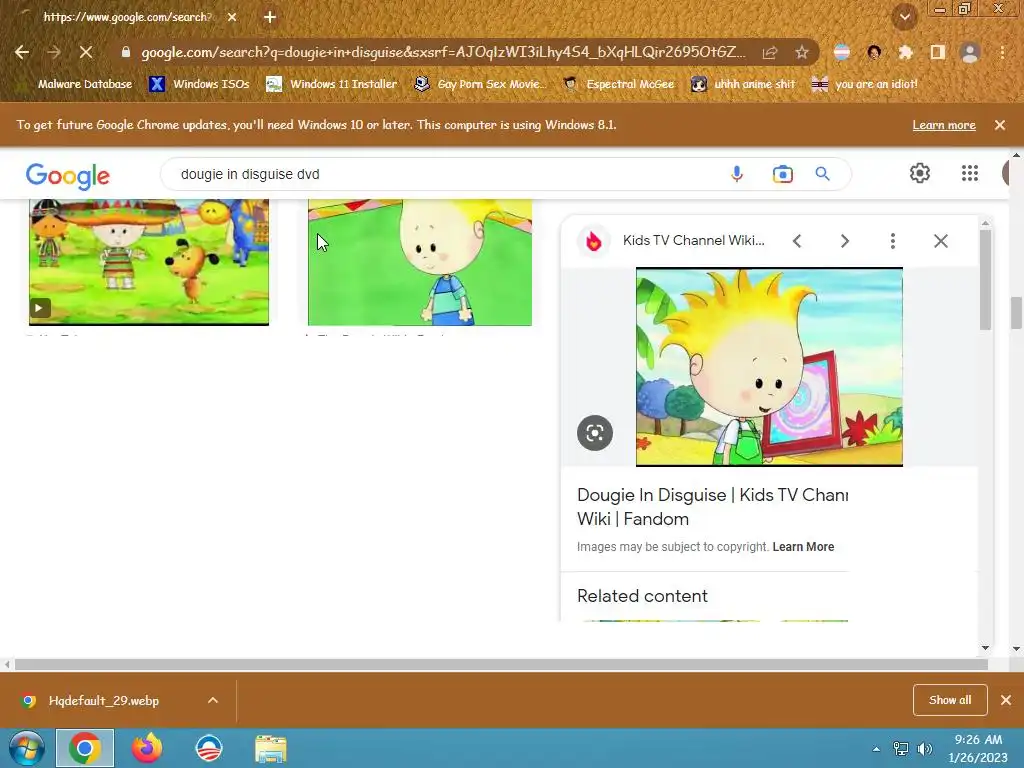Screen dimensions: 1024x768
Task: Select the Google search browser tab
Action: pyautogui.click(x=127, y=17)
